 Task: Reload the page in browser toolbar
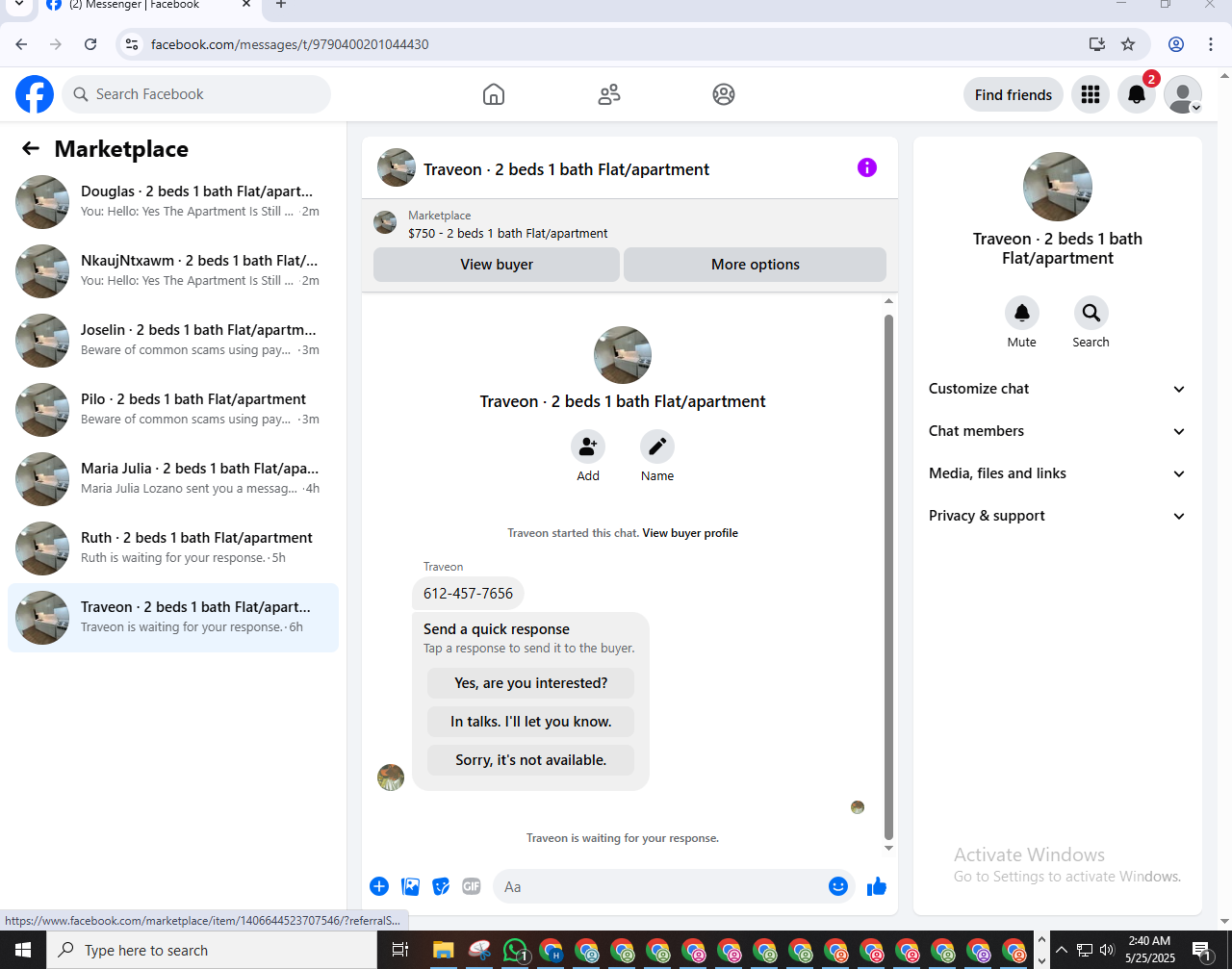[x=90, y=44]
